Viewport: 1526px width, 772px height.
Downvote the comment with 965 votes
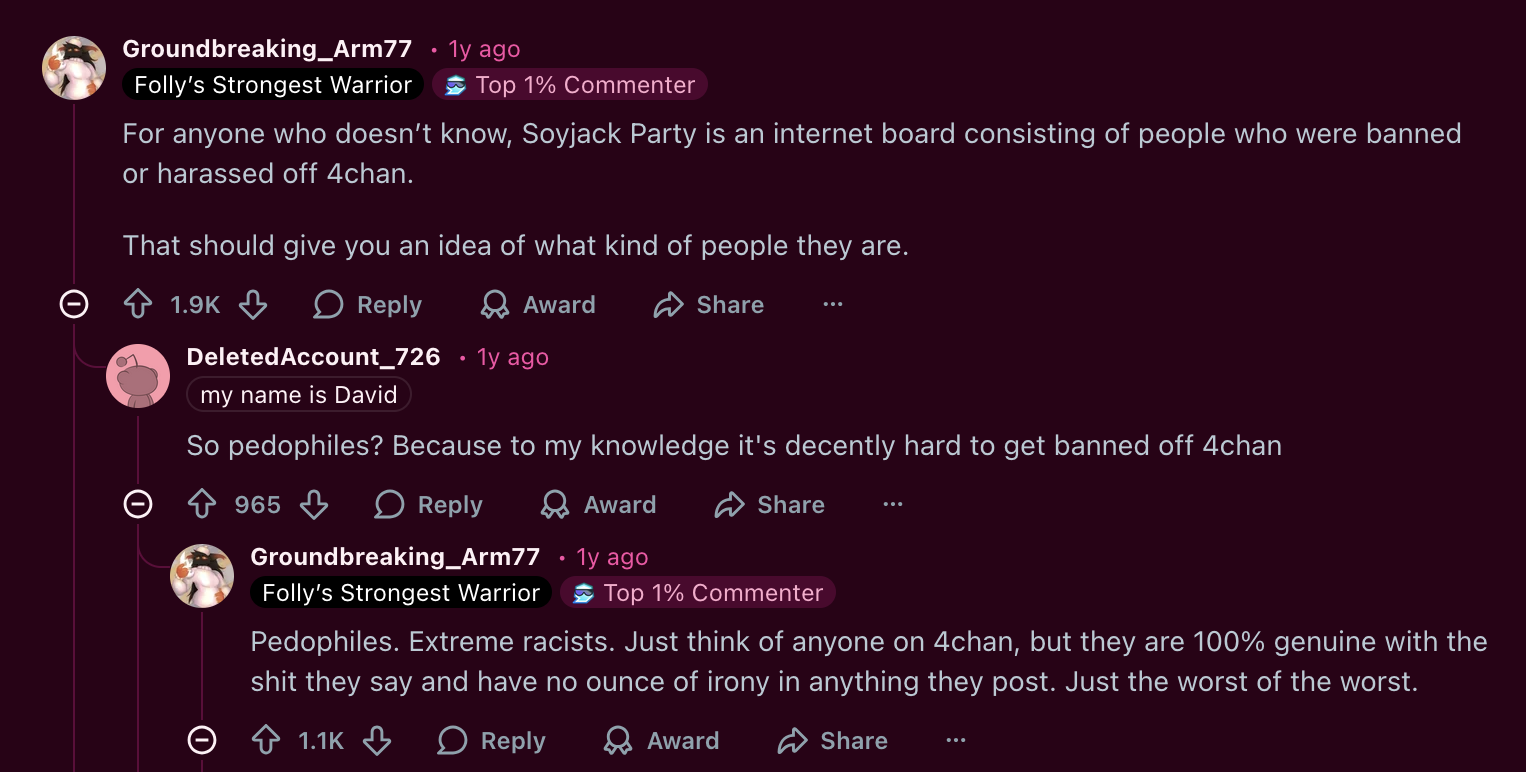click(314, 505)
